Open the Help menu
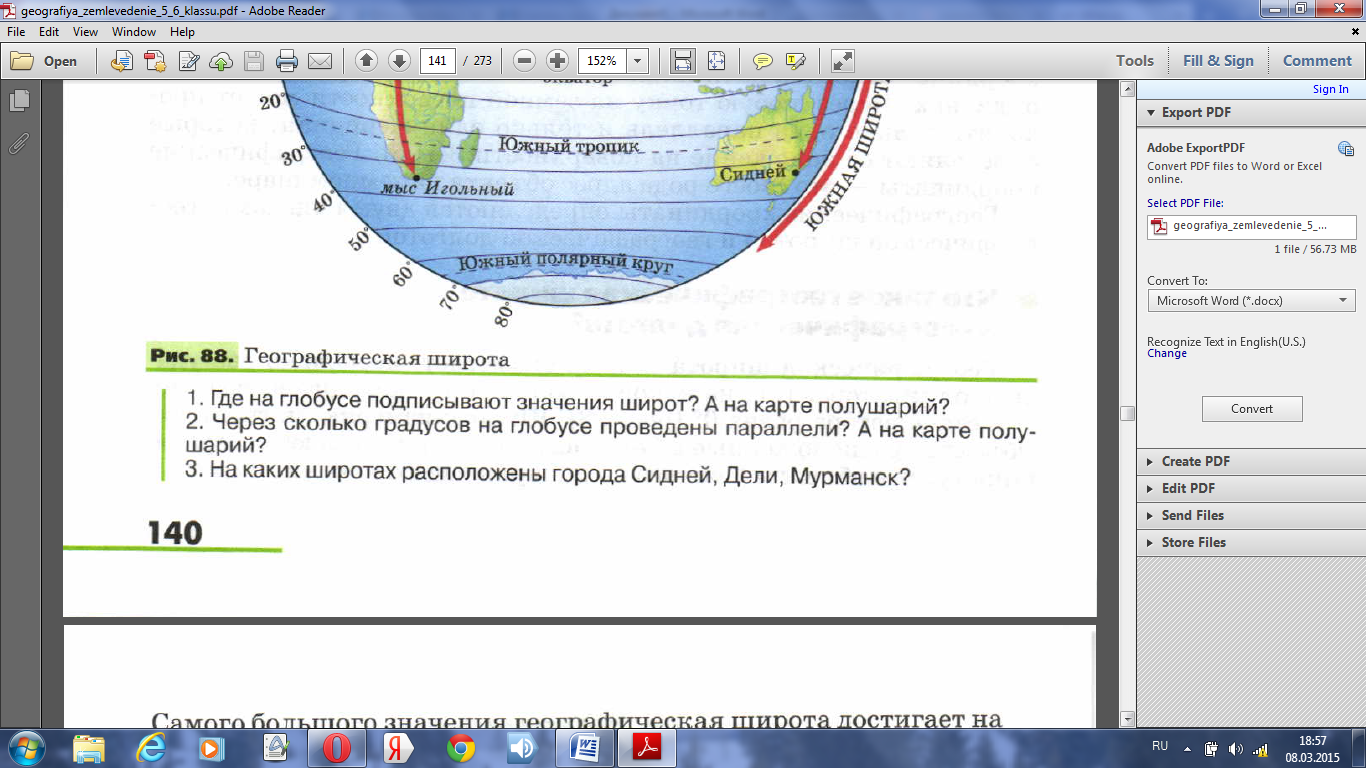Viewport: 1366px width, 768px height. (x=182, y=32)
